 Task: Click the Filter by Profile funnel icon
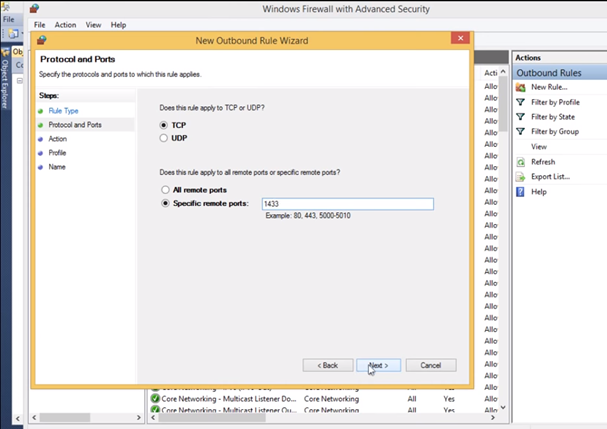coord(521,102)
